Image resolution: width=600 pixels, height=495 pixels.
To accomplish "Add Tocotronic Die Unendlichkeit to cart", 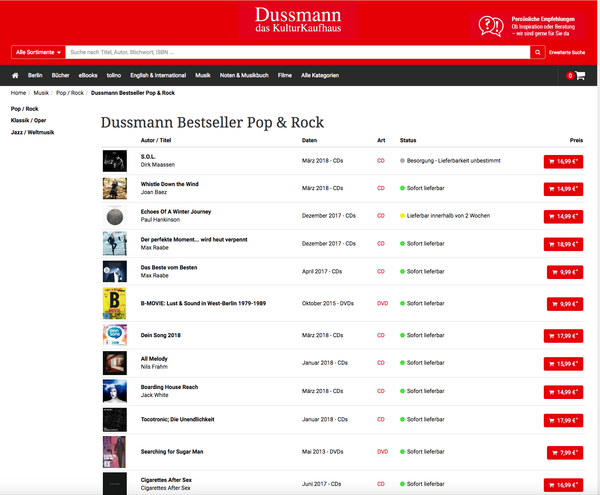I will tap(563, 420).
